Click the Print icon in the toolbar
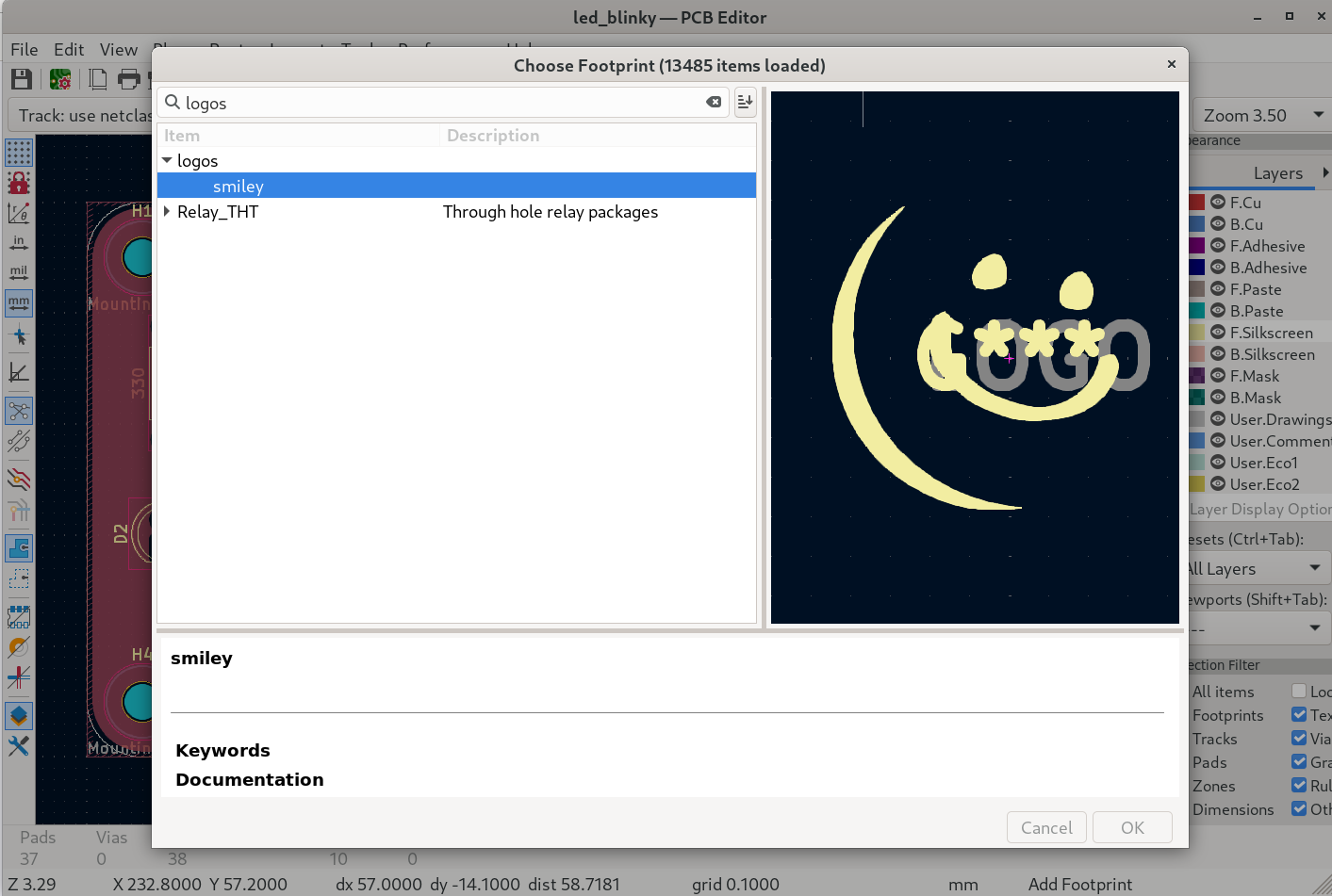 point(129,79)
